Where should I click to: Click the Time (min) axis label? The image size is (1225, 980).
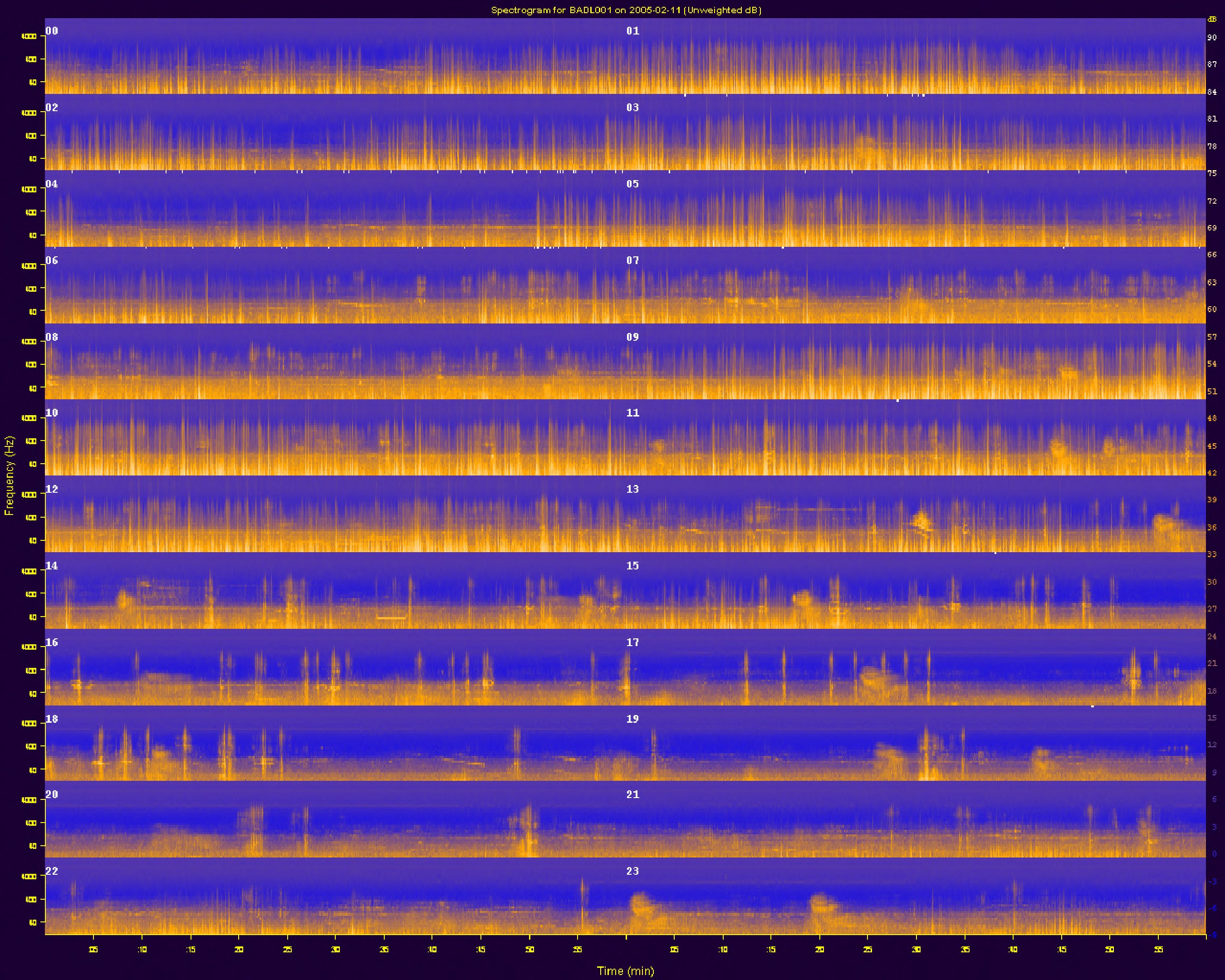tap(625, 970)
